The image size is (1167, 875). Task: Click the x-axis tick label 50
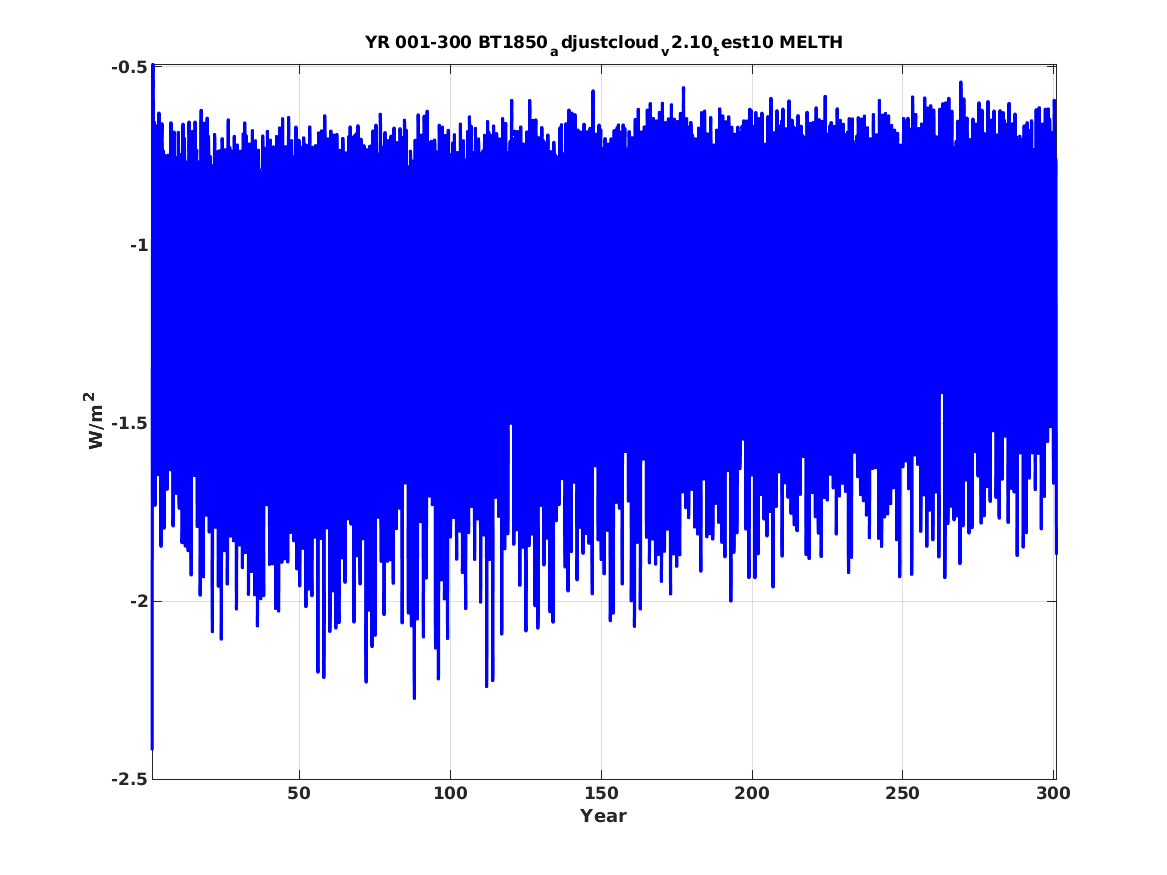coord(299,793)
